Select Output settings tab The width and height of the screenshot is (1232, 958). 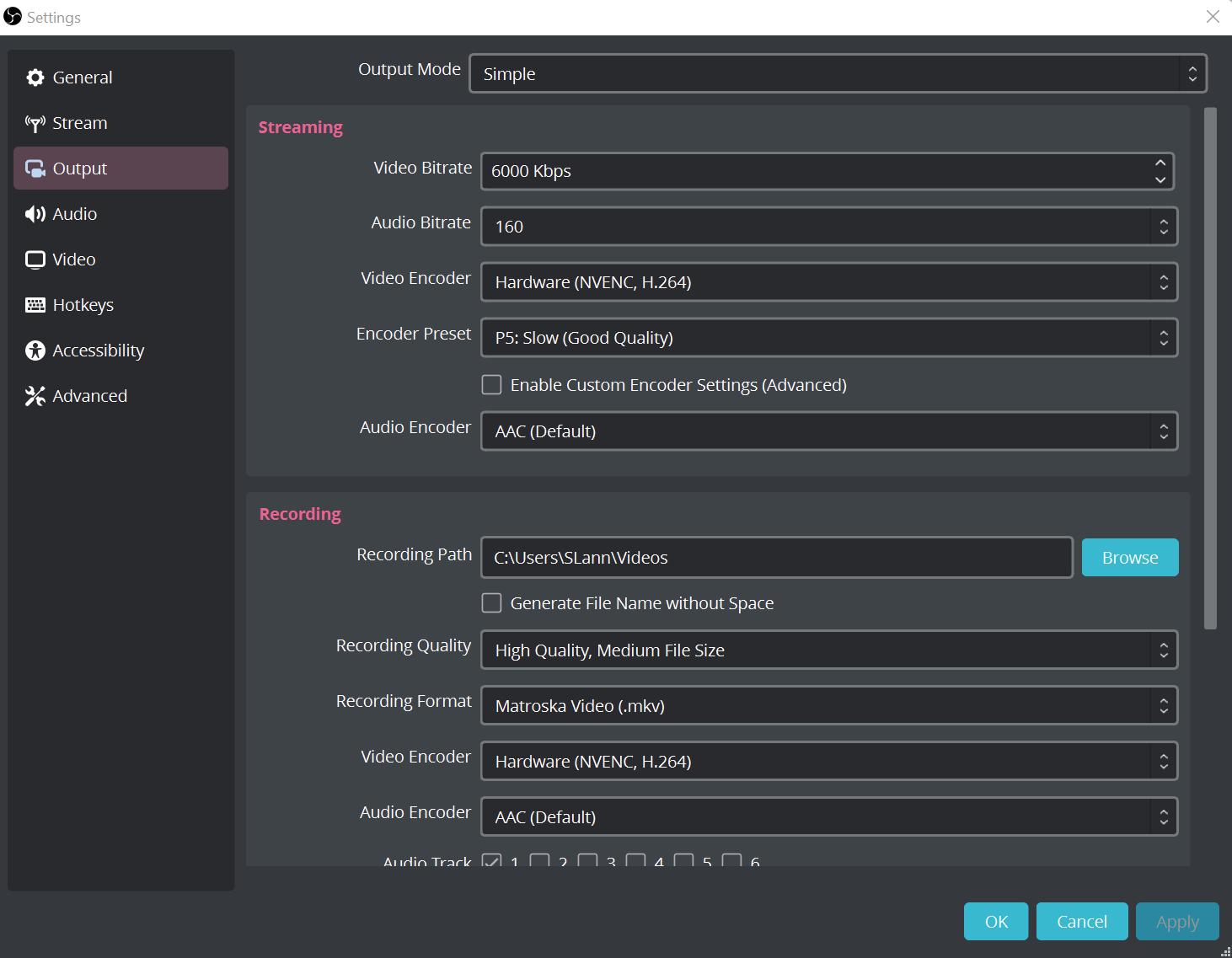click(x=121, y=169)
